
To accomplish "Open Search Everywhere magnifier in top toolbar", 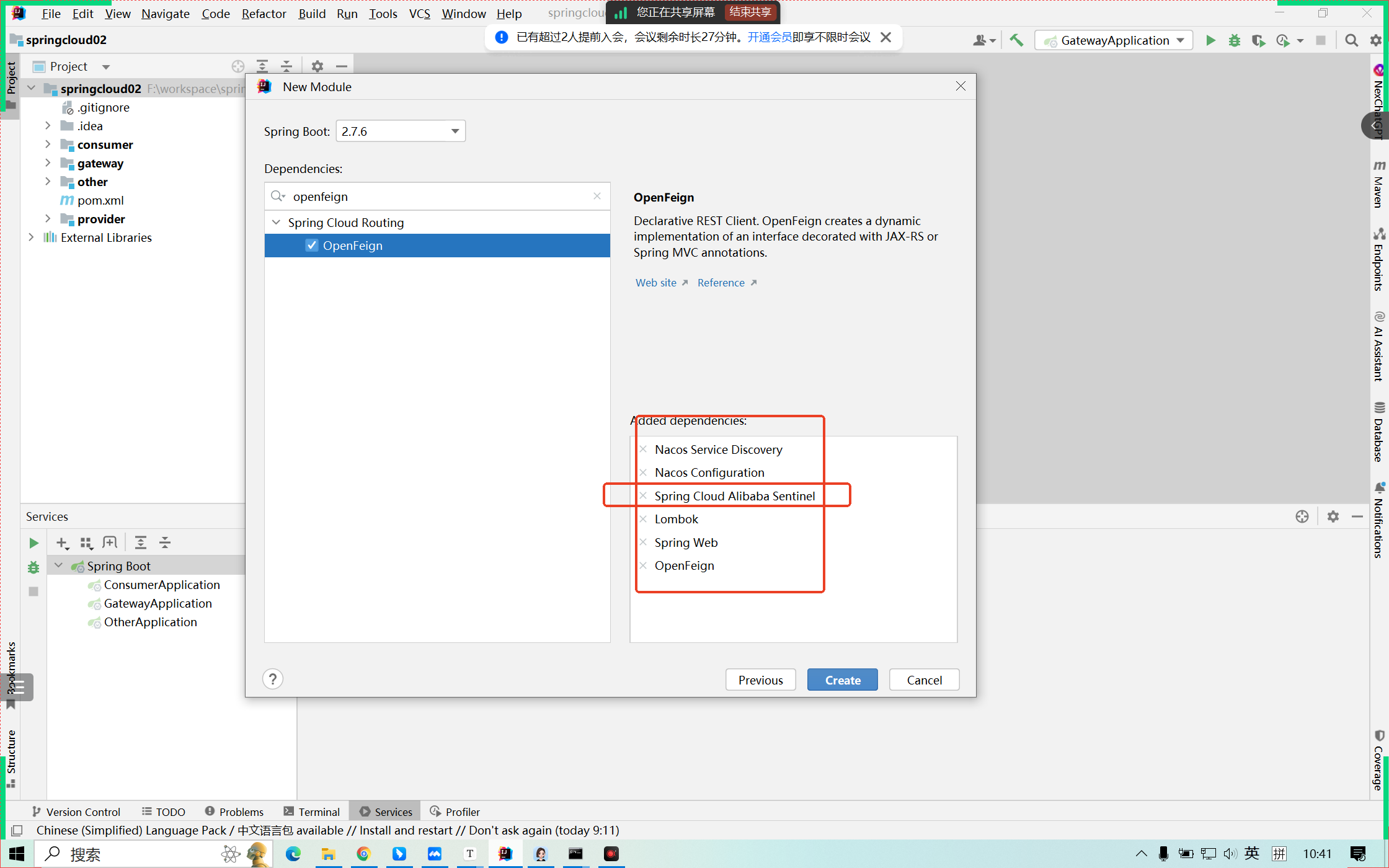I will (x=1351, y=40).
